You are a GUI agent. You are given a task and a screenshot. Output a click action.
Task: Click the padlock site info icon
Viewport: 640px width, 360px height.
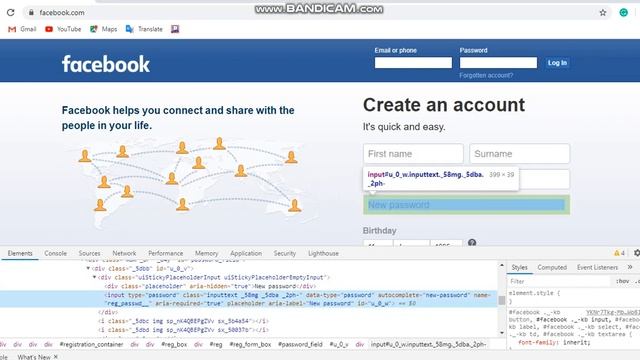tap(31, 13)
